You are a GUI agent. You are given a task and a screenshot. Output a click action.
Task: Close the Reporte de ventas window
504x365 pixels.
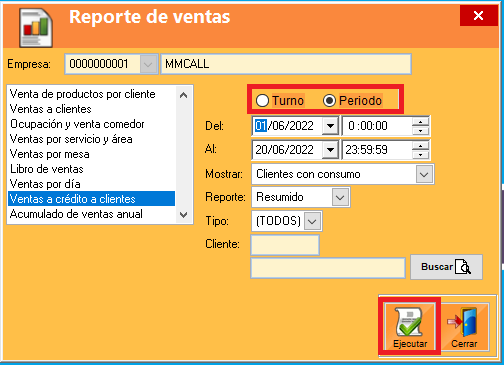[x=479, y=15]
